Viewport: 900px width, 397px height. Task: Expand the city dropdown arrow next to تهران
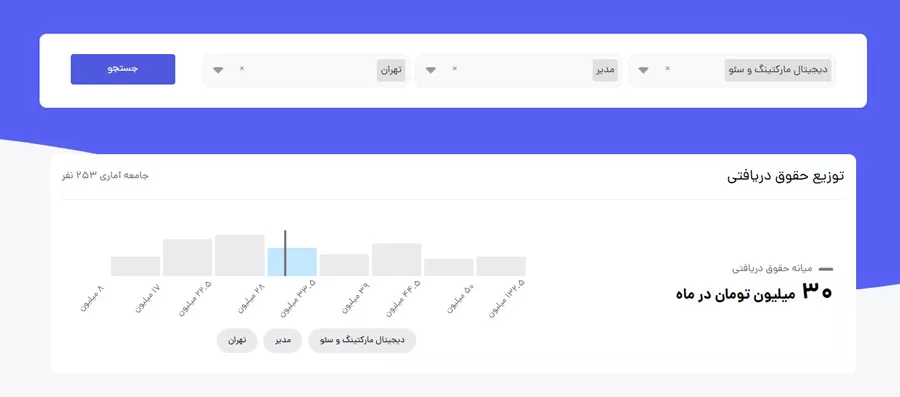218,70
